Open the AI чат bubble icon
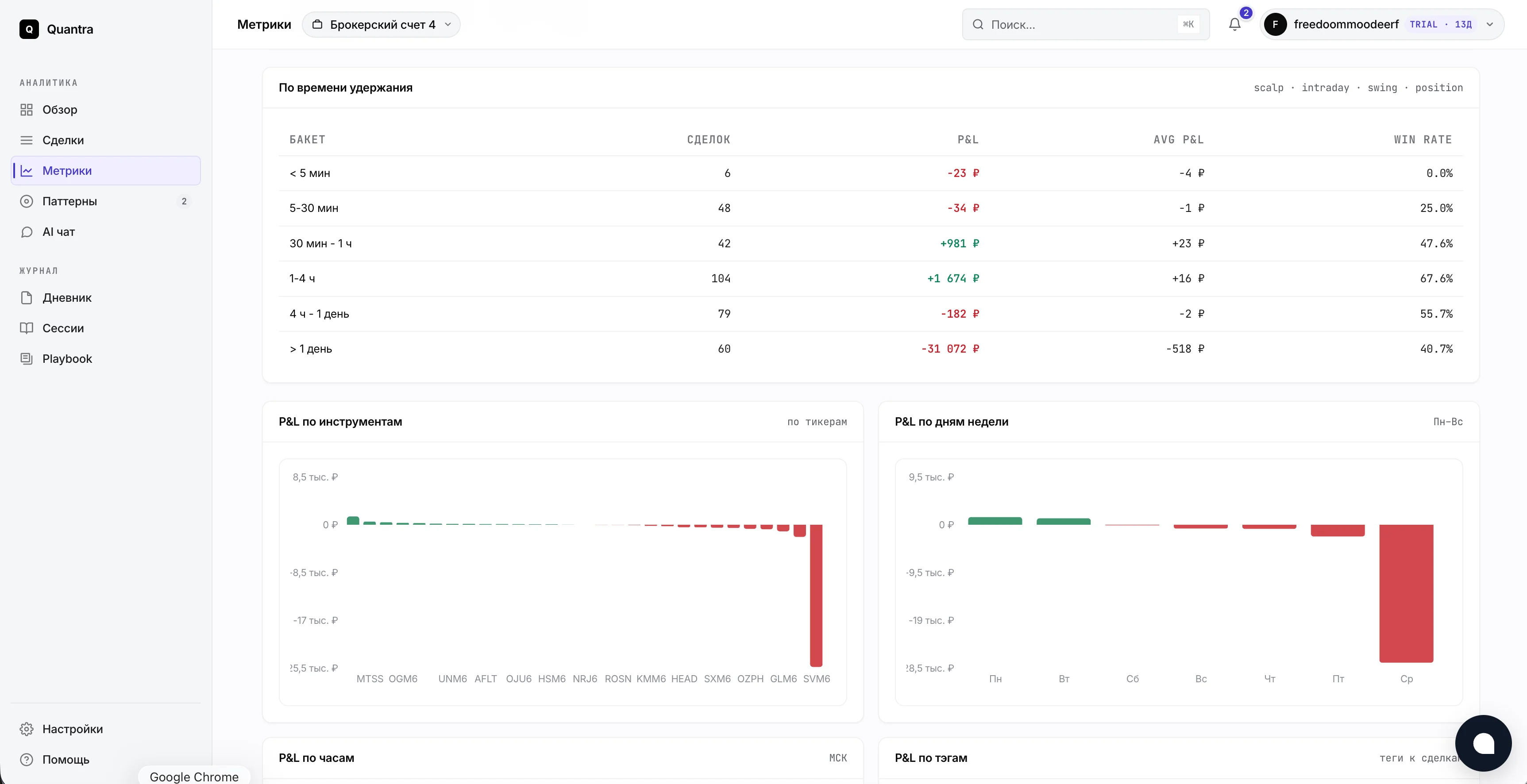Viewport: 1527px width, 784px height. point(27,232)
